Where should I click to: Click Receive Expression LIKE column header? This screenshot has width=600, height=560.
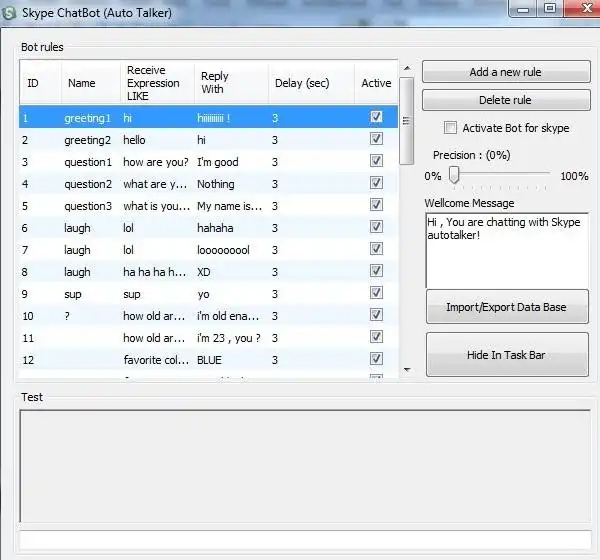(x=157, y=83)
